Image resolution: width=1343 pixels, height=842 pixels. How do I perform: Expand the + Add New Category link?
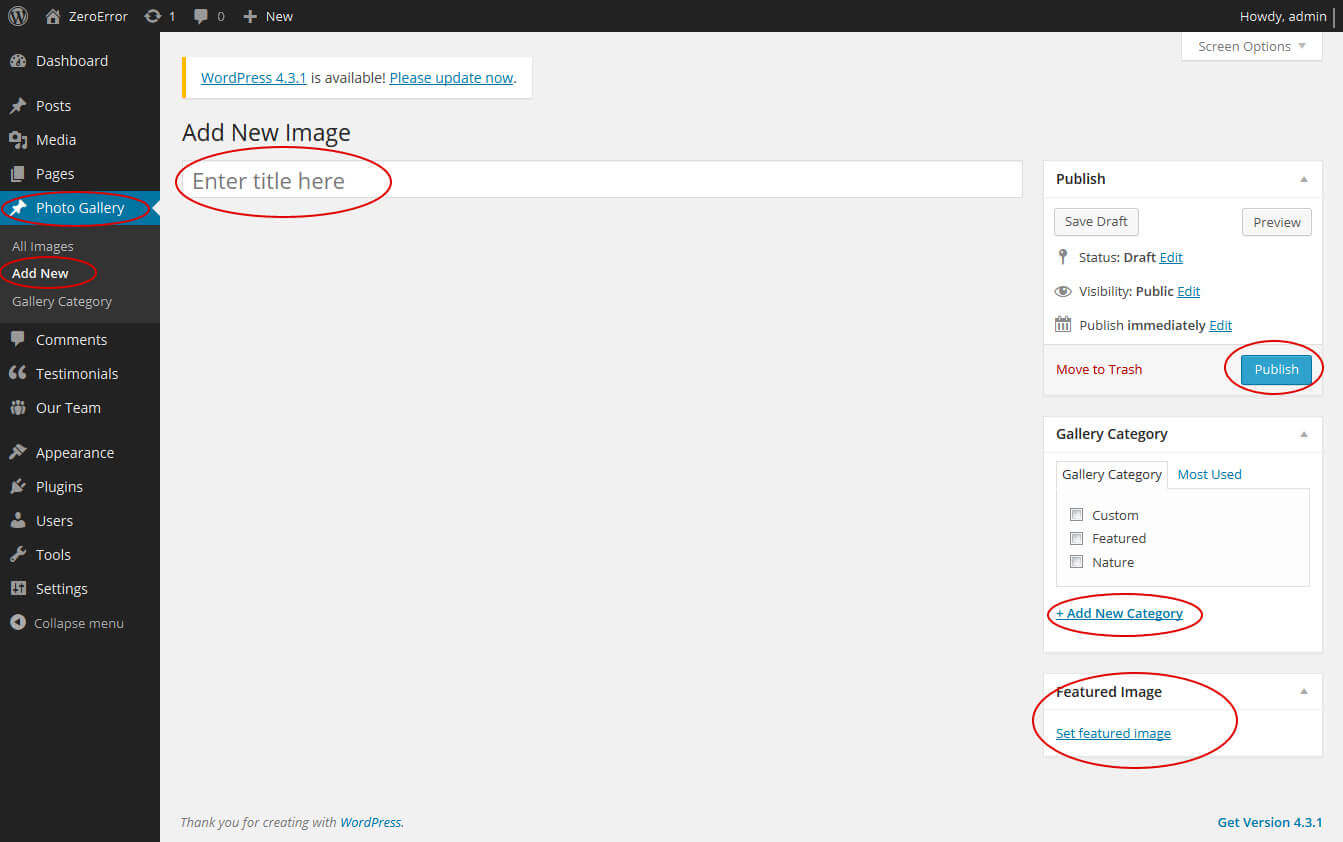pos(1119,614)
